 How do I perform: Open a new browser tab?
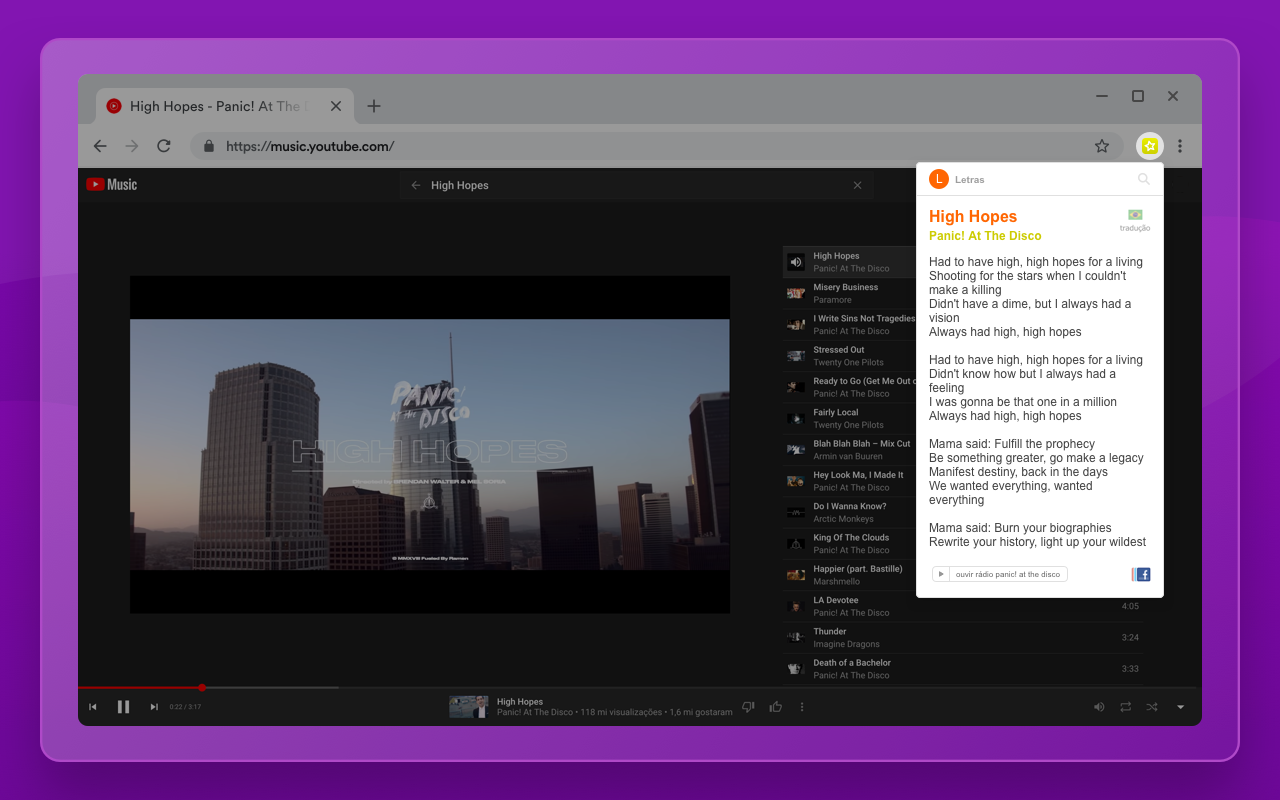[374, 106]
